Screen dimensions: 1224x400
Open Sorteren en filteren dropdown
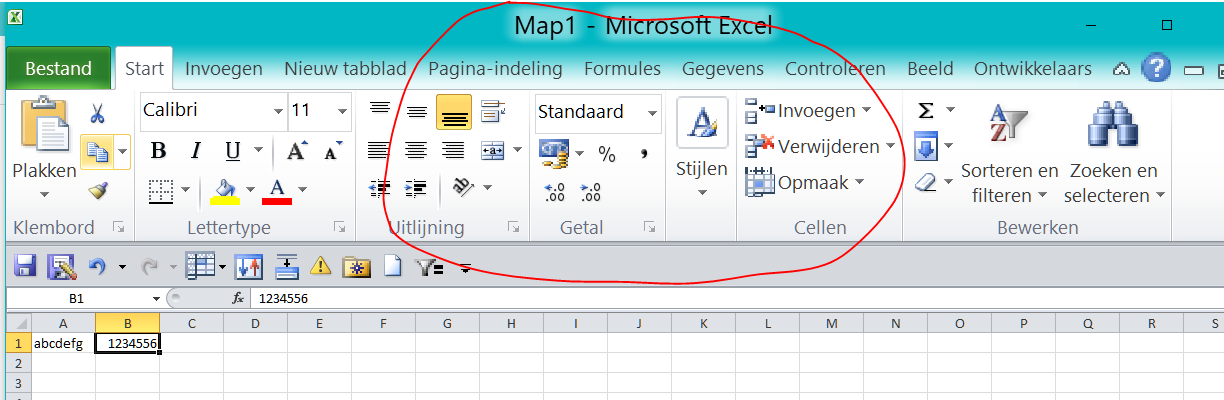(x=1008, y=183)
